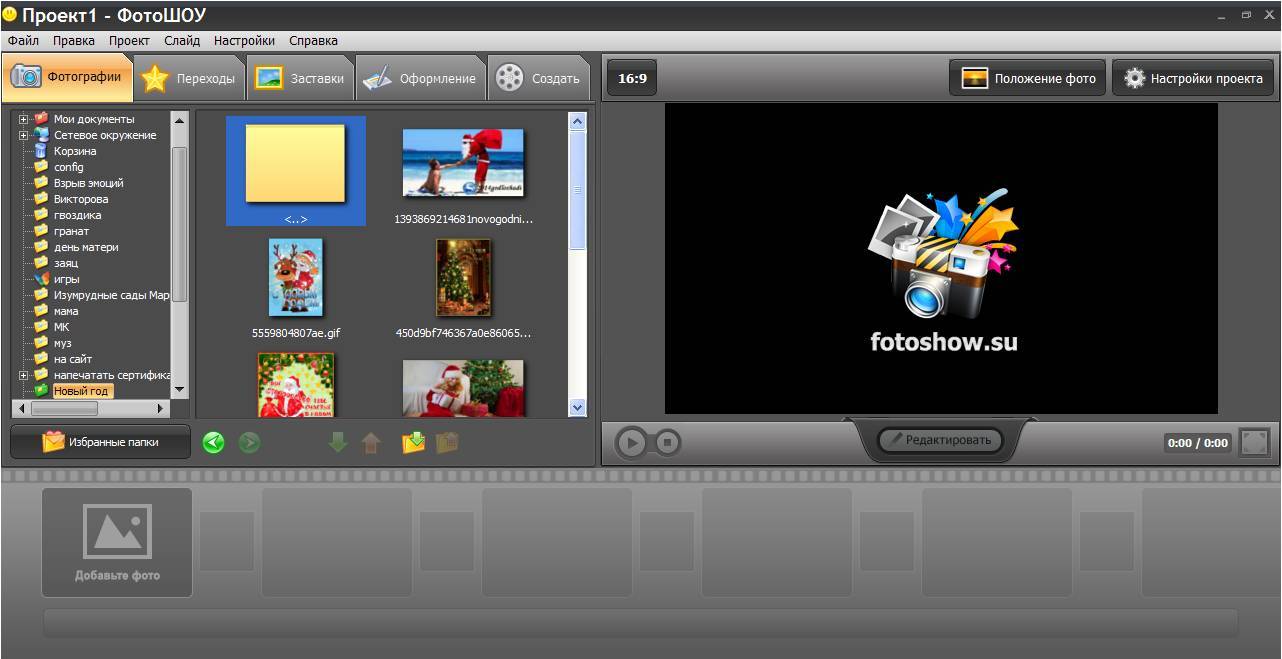This screenshot has width=1282, height=659.
Task: Click the grayed folder icon beside add folder
Action: (447, 442)
